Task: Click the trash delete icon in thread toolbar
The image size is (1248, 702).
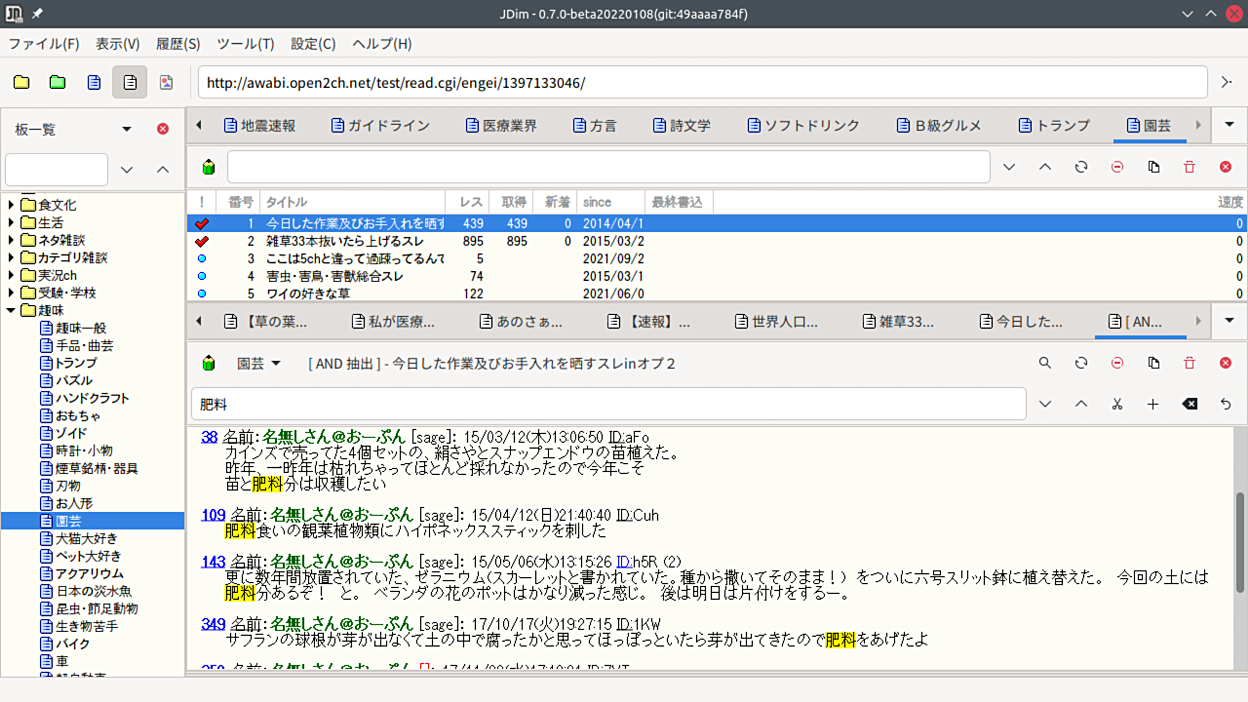Action: click(x=1189, y=363)
